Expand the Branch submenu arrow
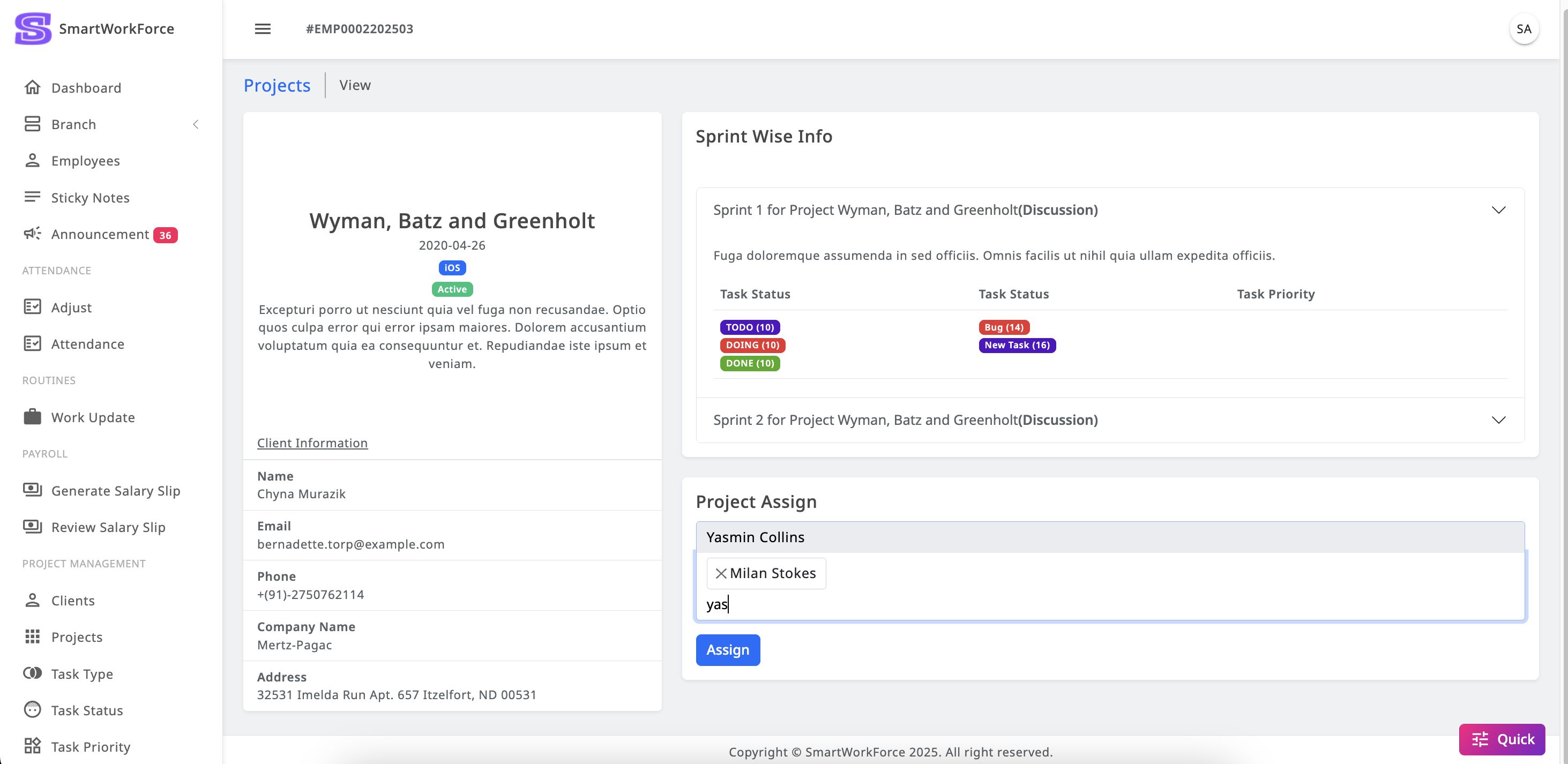Viewport: 1568px width, 764px height. click(x=196, y=124)
